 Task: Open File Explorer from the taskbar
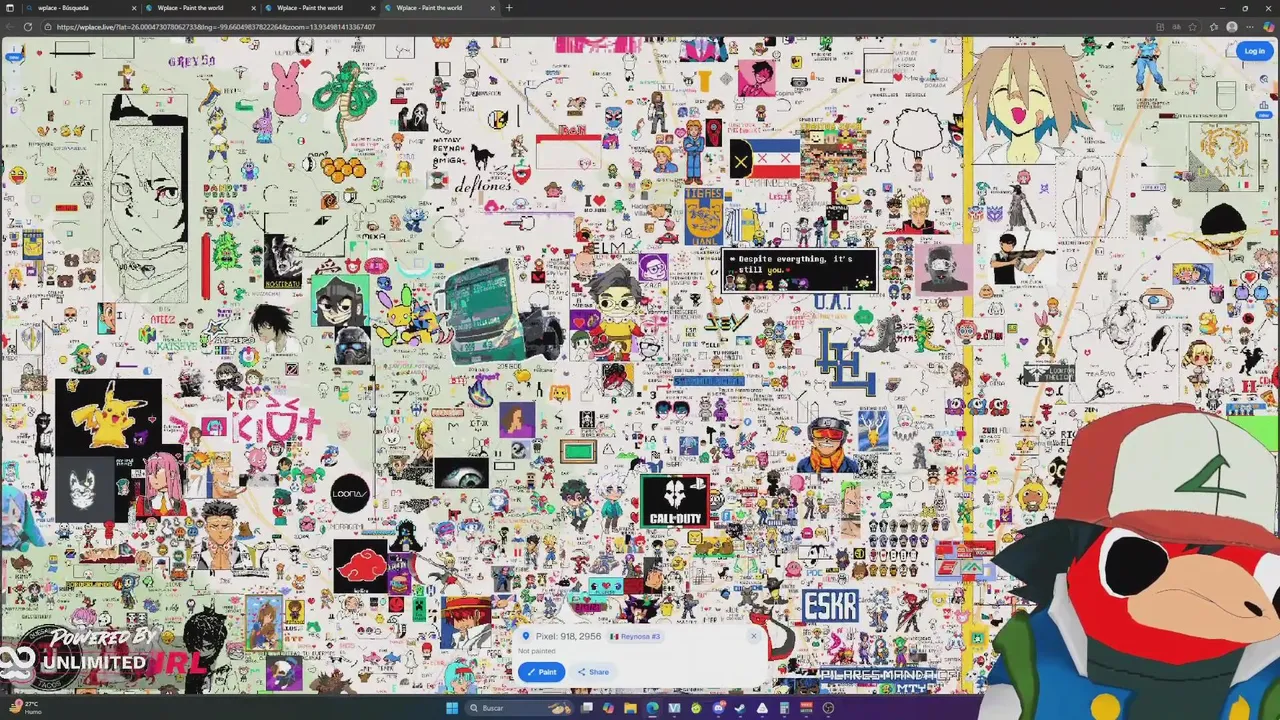pos(631,708)
